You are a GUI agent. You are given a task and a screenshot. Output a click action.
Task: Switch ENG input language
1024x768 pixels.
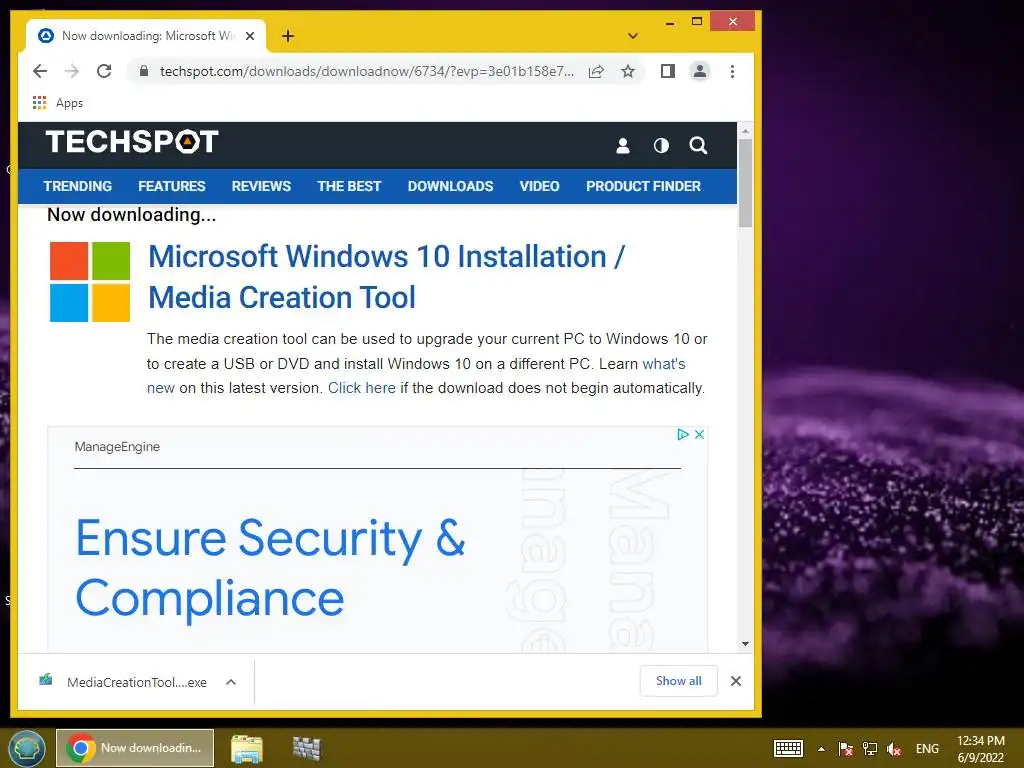[927, 748]
